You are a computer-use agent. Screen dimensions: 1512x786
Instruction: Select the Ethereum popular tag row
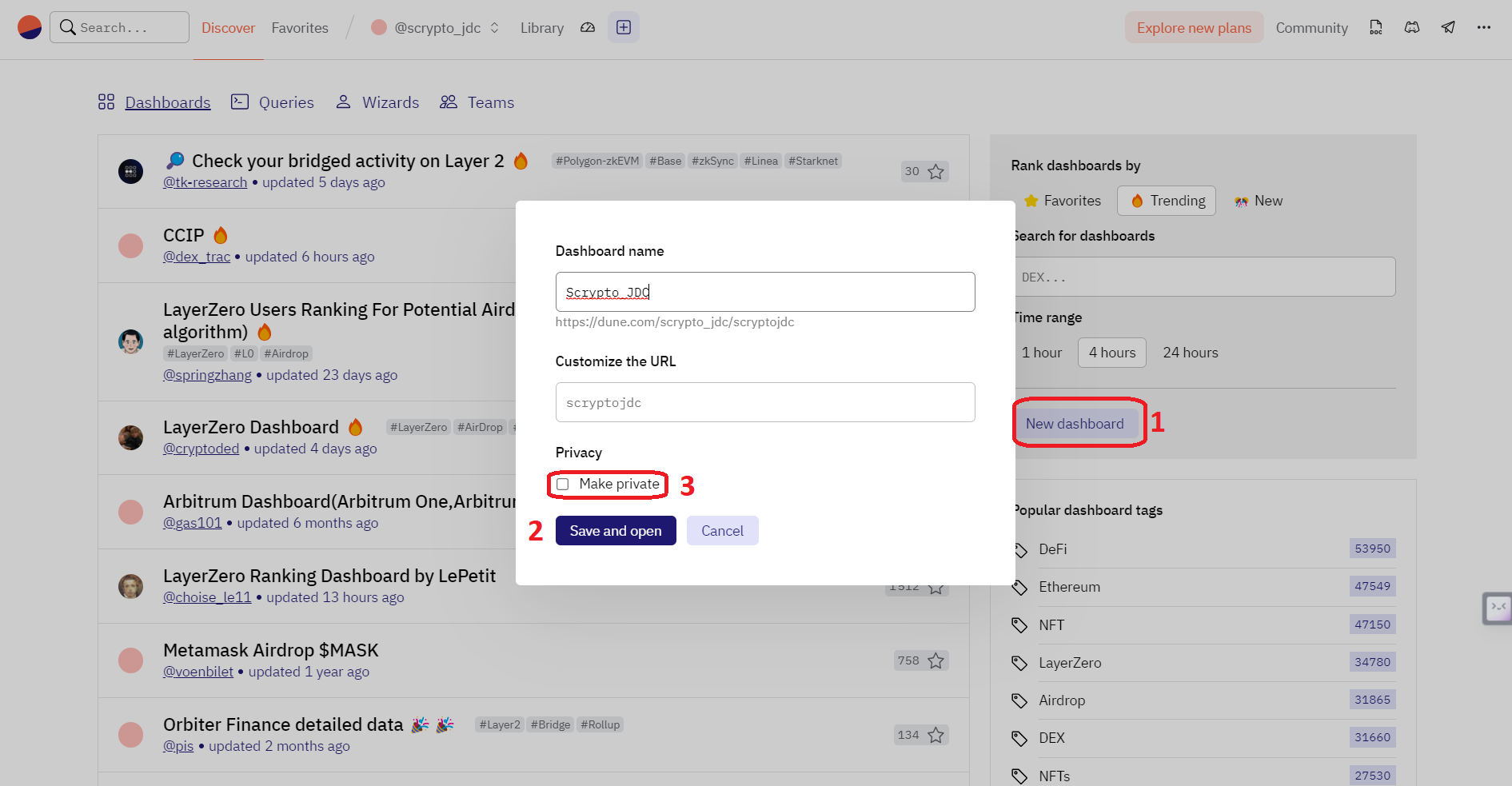click(x=1204, y=587)
